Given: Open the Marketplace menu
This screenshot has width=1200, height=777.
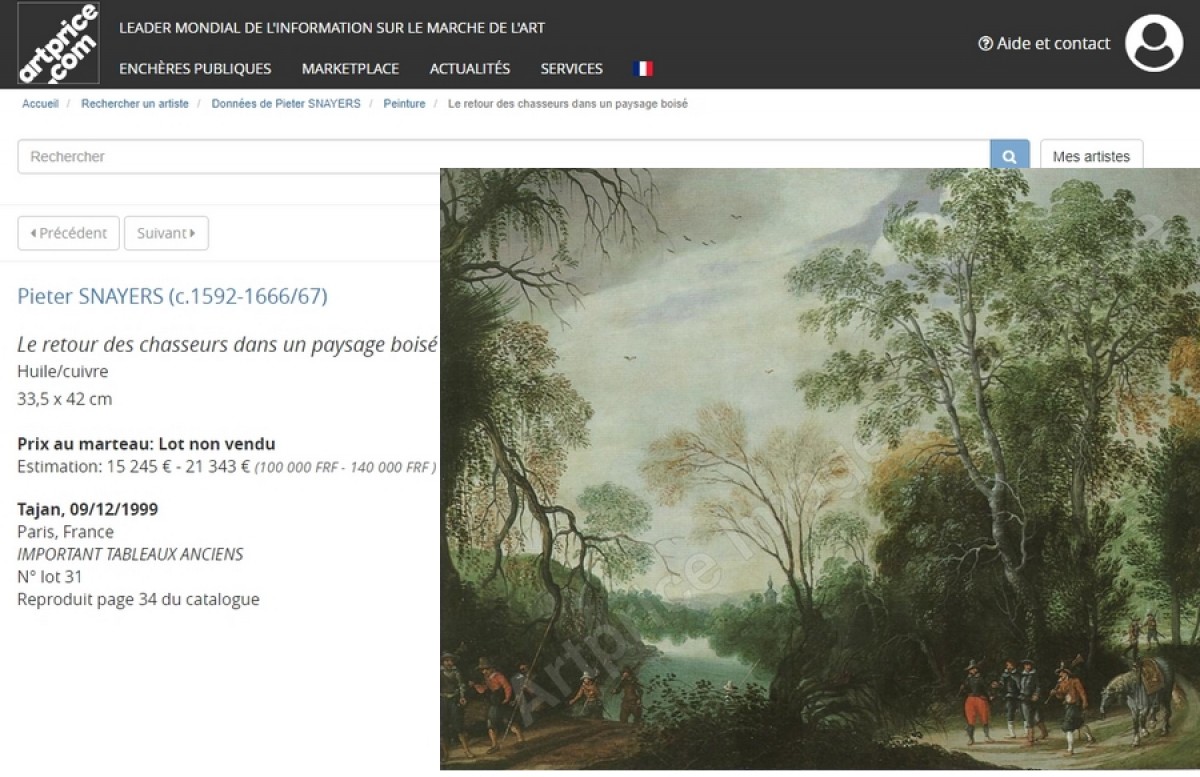Looking at the screenshot, I should (x=350, y=69).
